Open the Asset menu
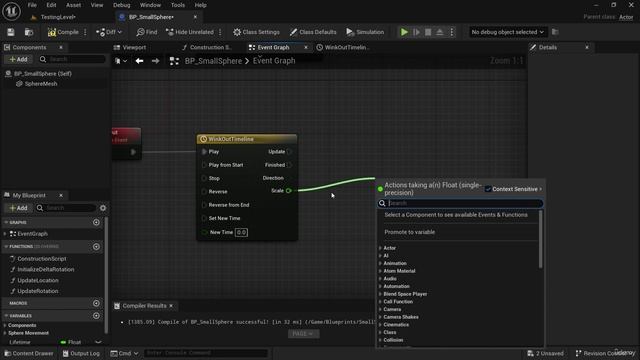Screen dimensions: 640x360 (x=73, y=5)
